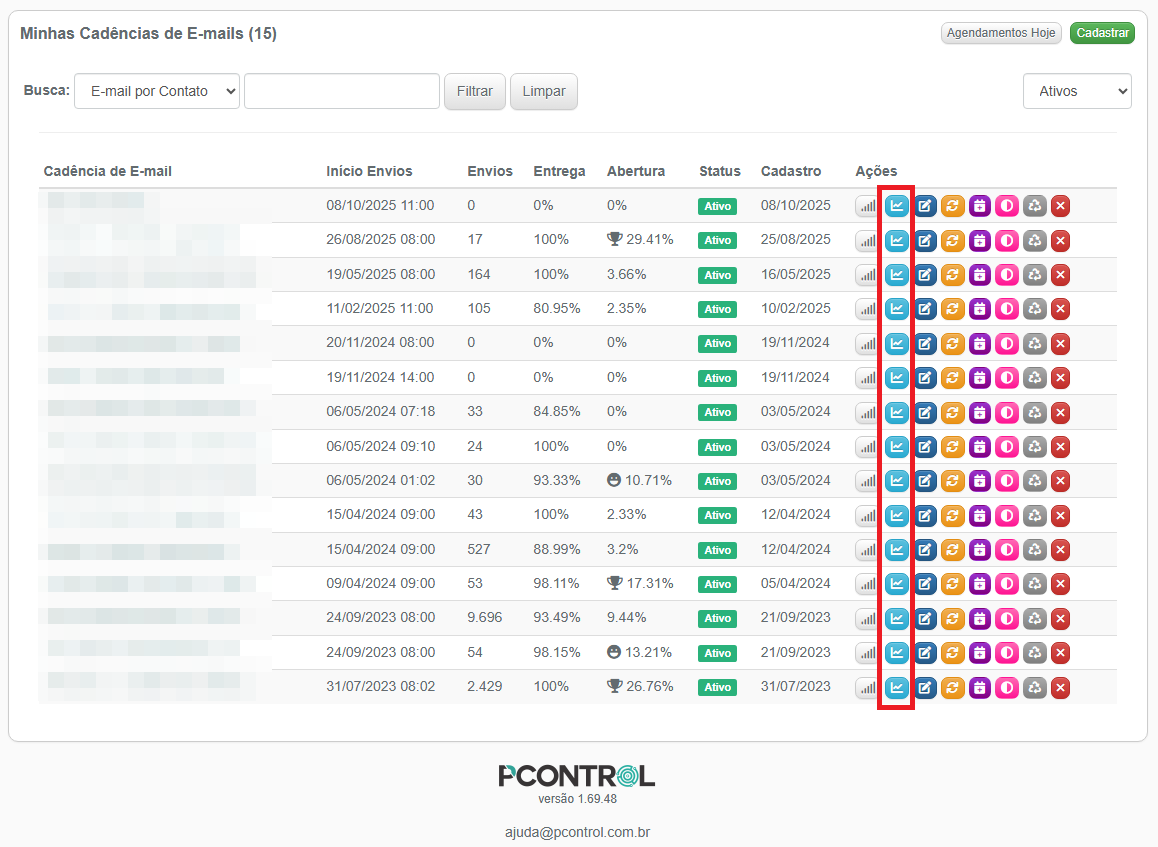Toggle pink half-circle icon for 09/04/2024 cadence

tap(1006, 584)
